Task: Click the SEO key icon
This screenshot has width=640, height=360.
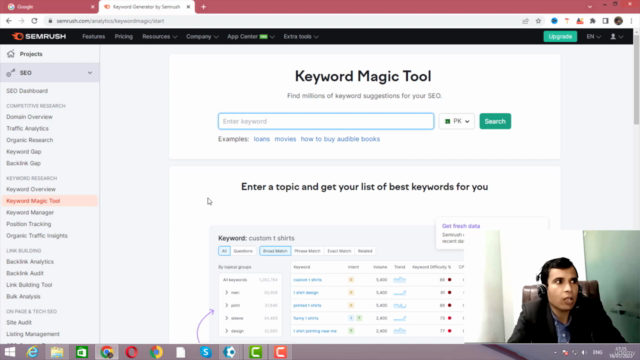Action: coord(11,73)
